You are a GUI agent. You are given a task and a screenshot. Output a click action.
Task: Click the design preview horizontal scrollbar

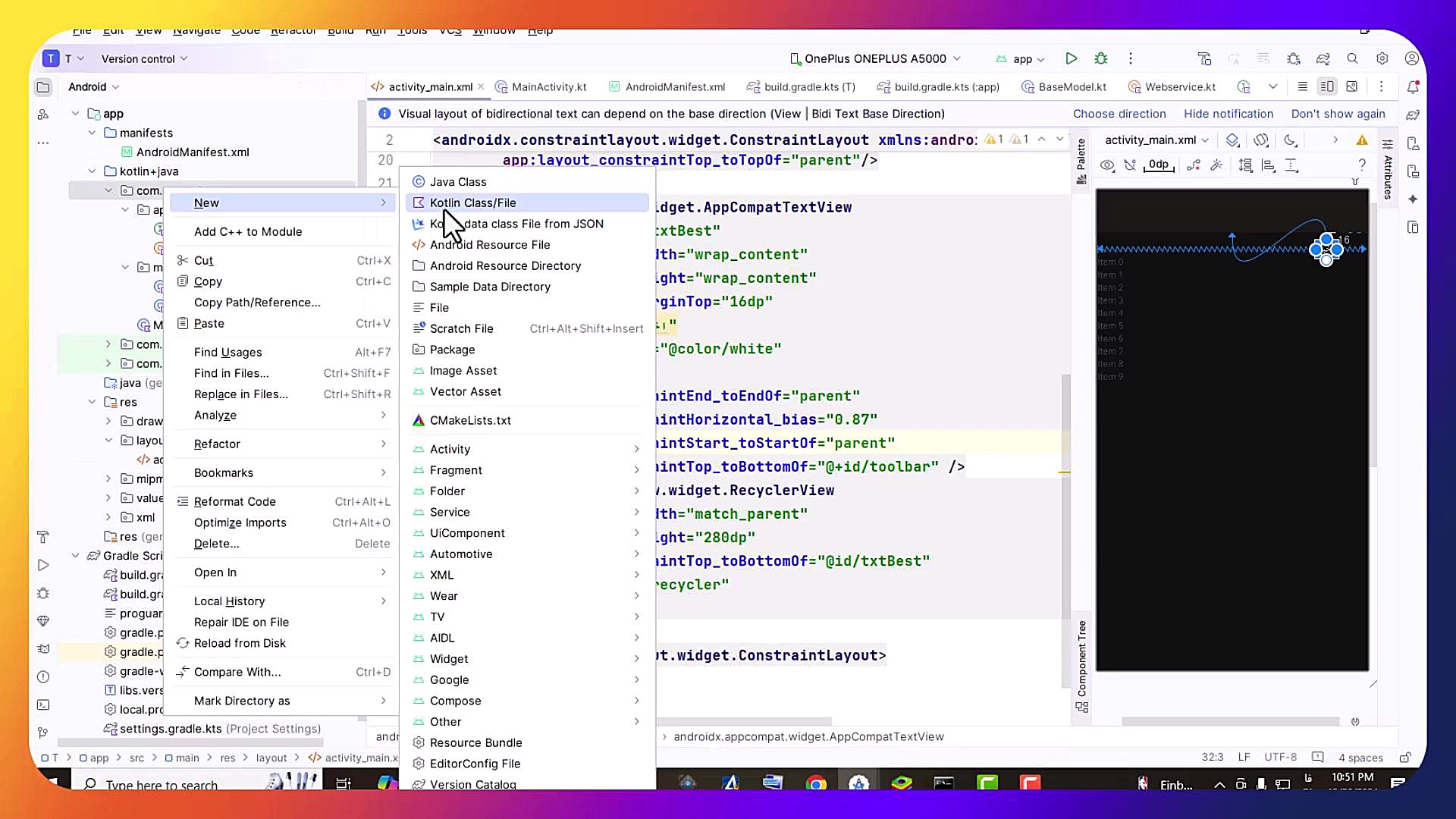1230,721
